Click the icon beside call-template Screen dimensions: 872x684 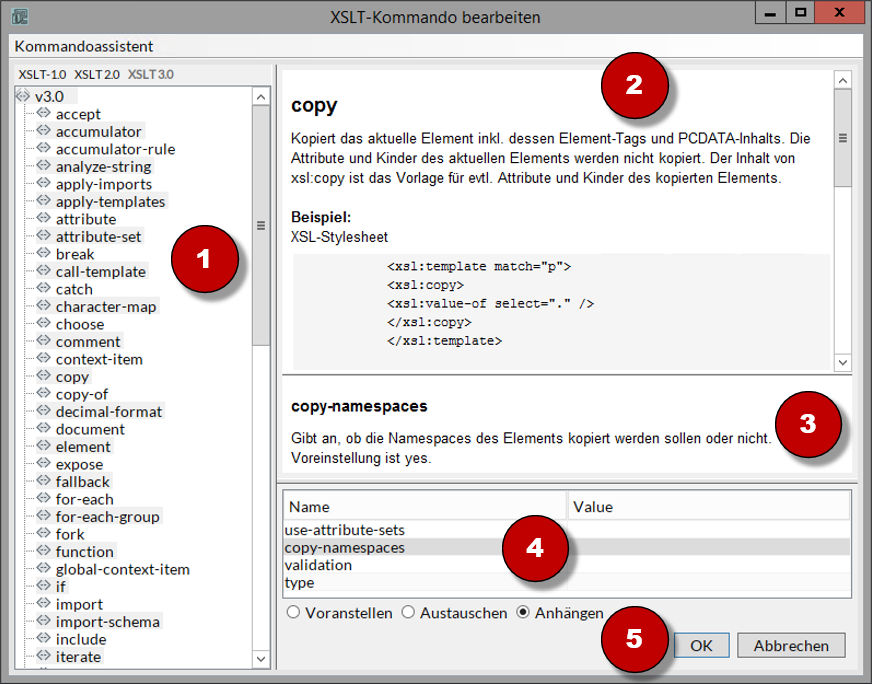[x=44, y=272]
